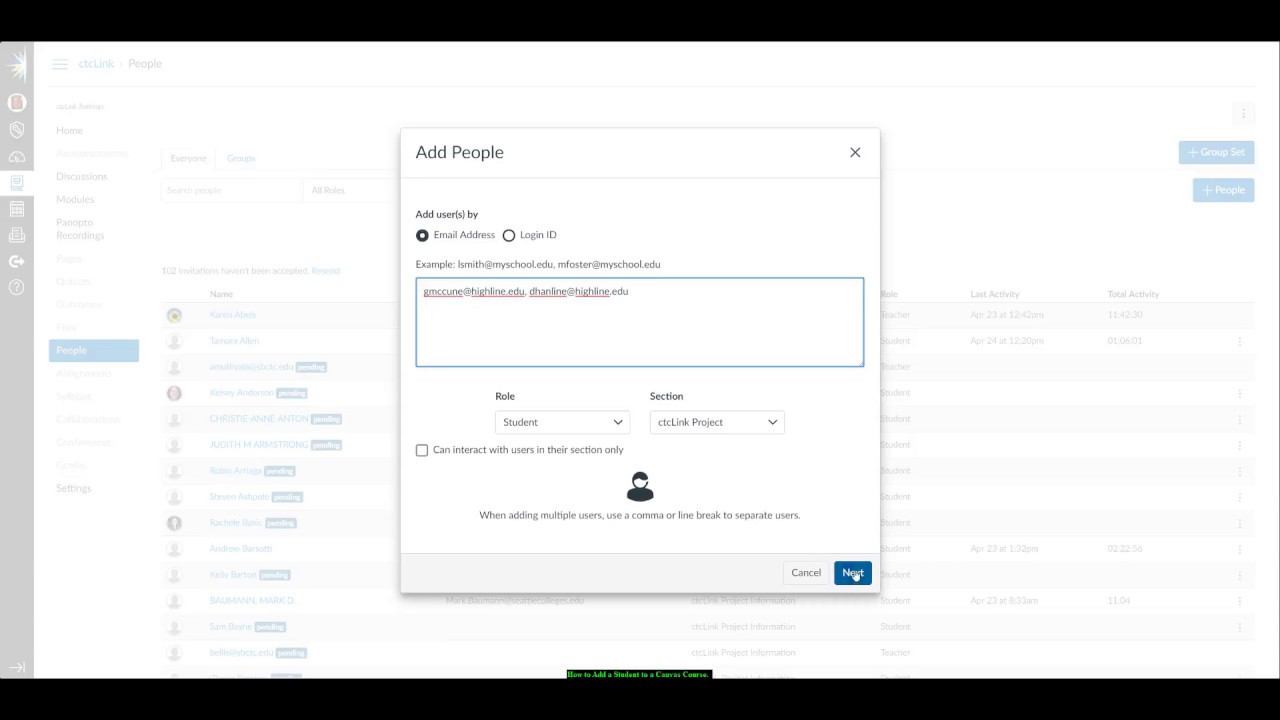Open People in the course menu
Image resolution: width=1280 pixels, height=720 pixels.
tap(94, 350)
